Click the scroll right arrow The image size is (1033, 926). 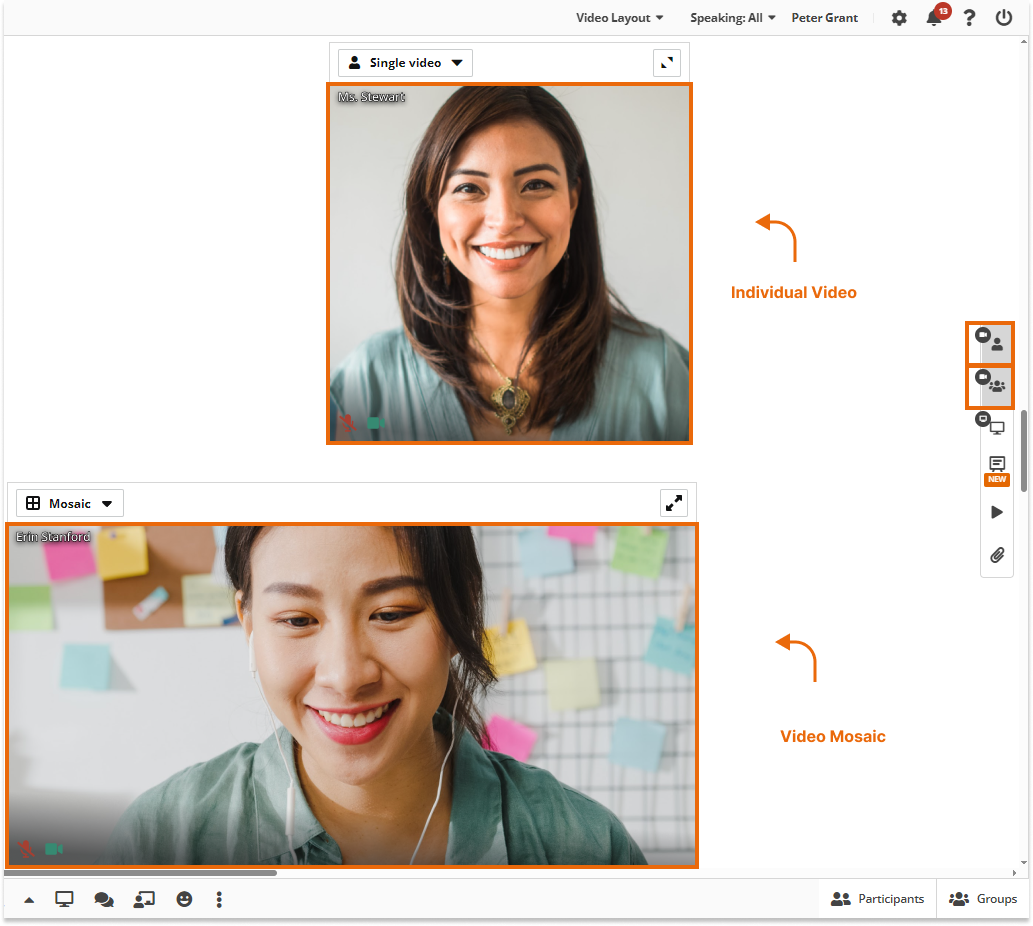(x=1014, y=873)
